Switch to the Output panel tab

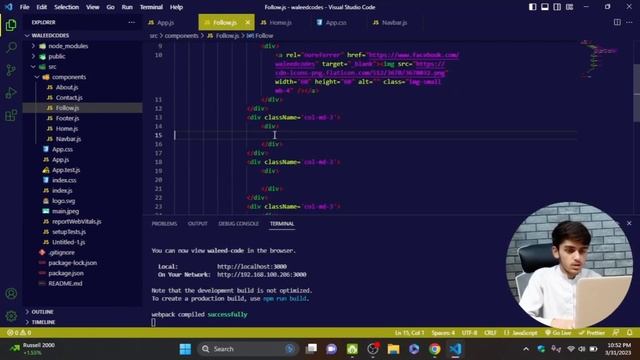[x=198, y=224]
